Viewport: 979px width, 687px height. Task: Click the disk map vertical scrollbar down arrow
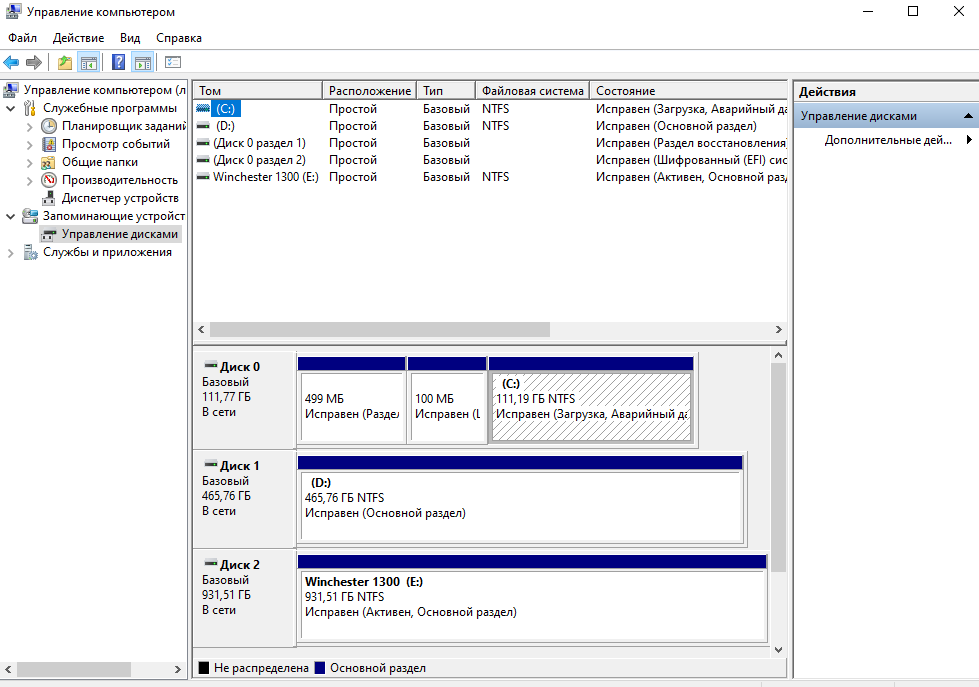click(778, 650)
